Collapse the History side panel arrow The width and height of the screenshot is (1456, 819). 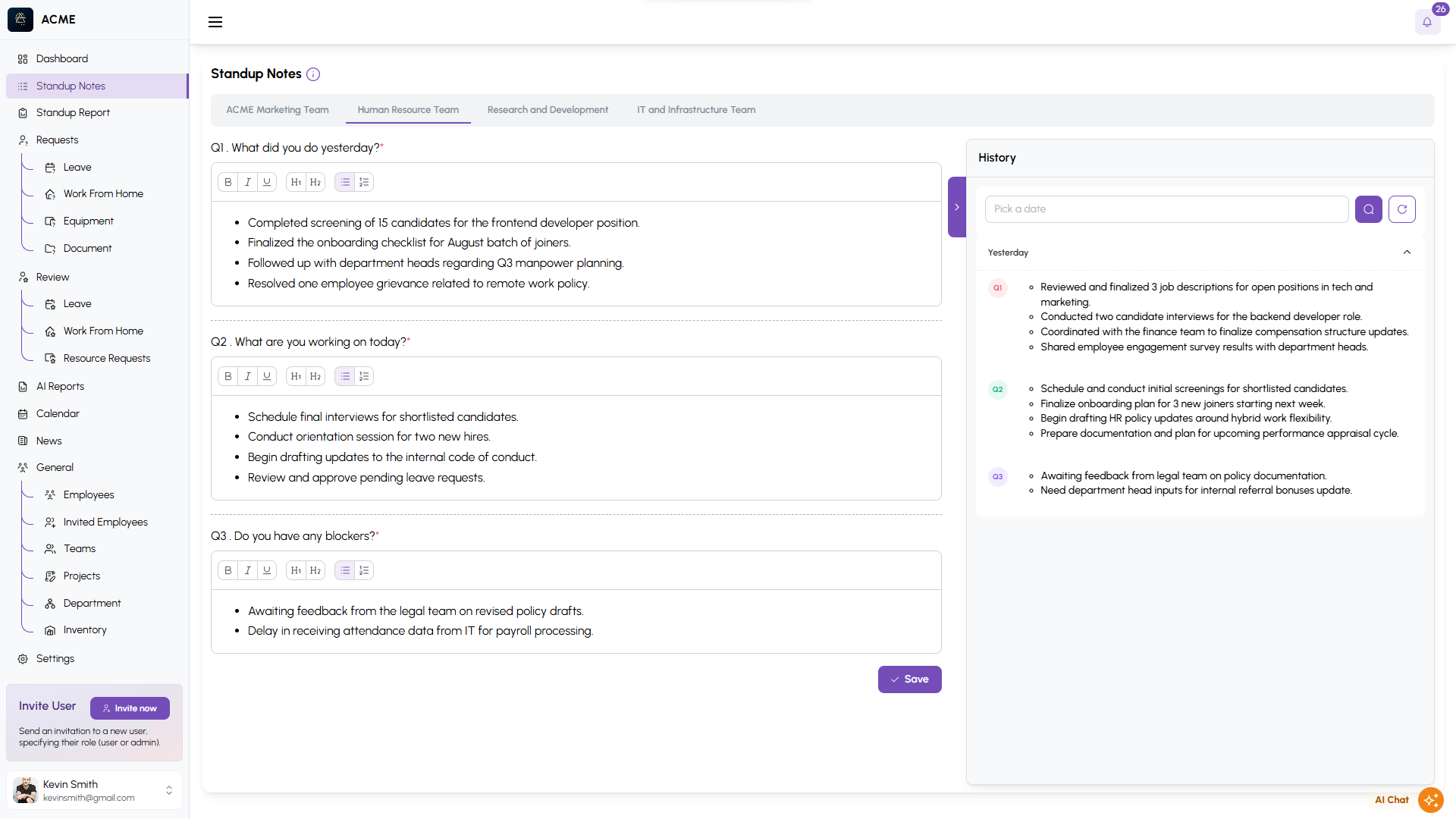956,207
